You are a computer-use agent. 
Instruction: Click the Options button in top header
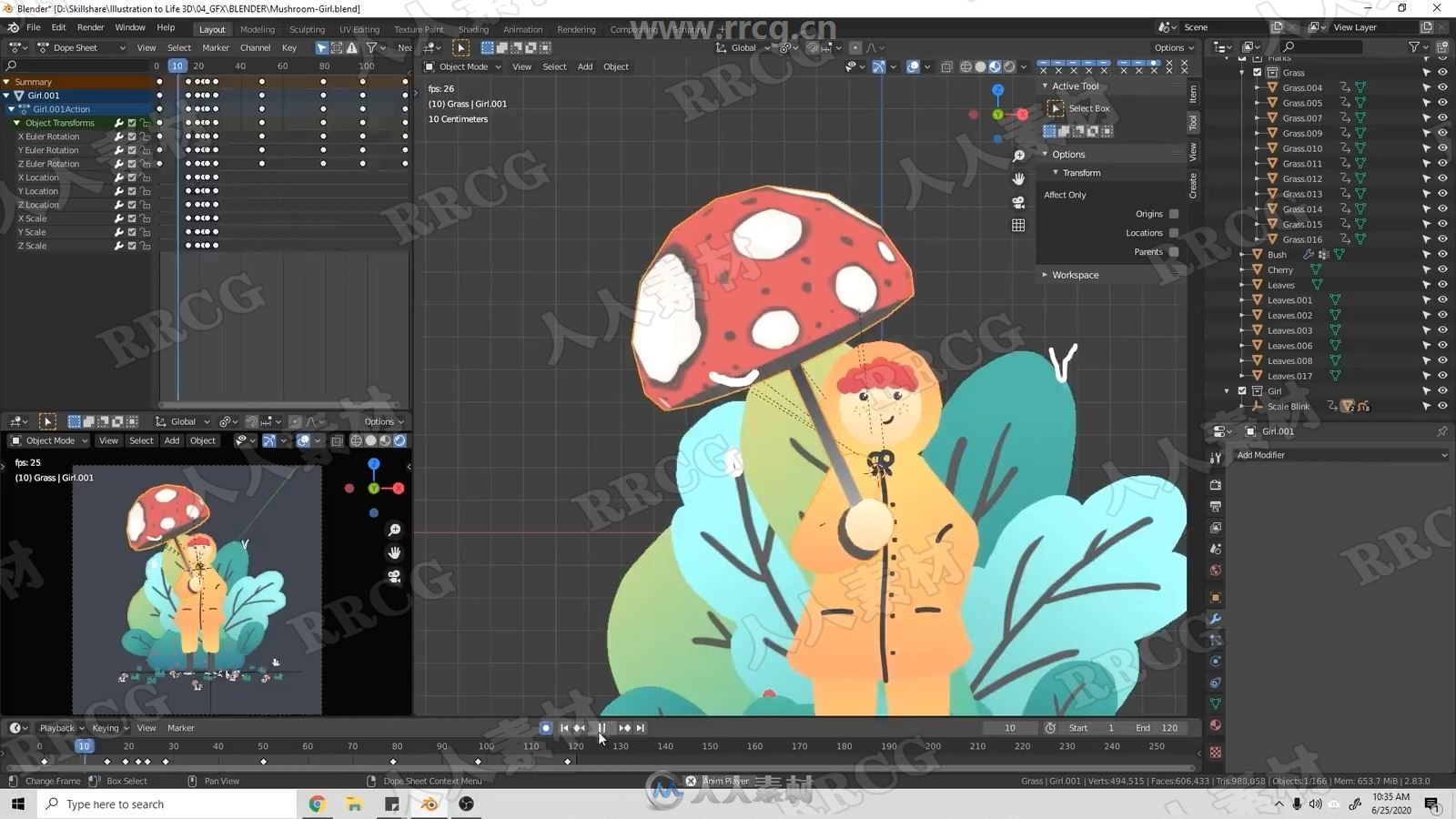pos(1174,47)
